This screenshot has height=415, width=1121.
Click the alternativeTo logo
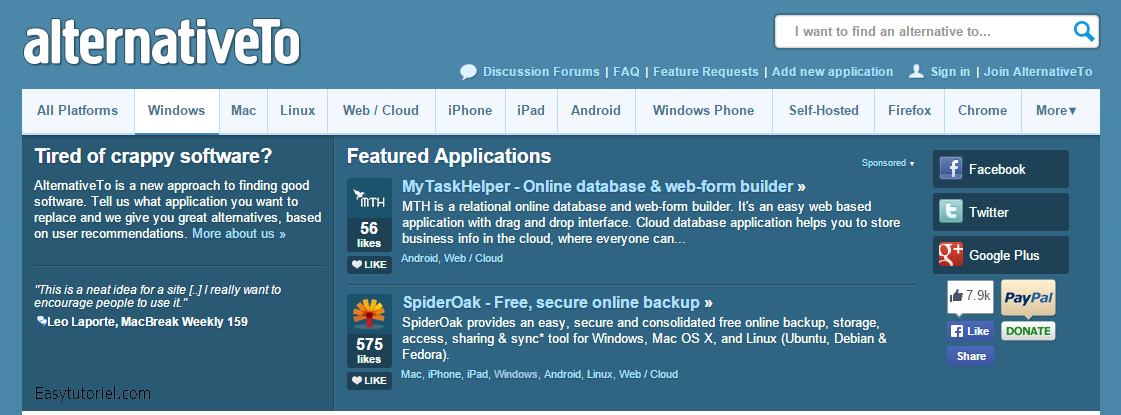[162, 43]
